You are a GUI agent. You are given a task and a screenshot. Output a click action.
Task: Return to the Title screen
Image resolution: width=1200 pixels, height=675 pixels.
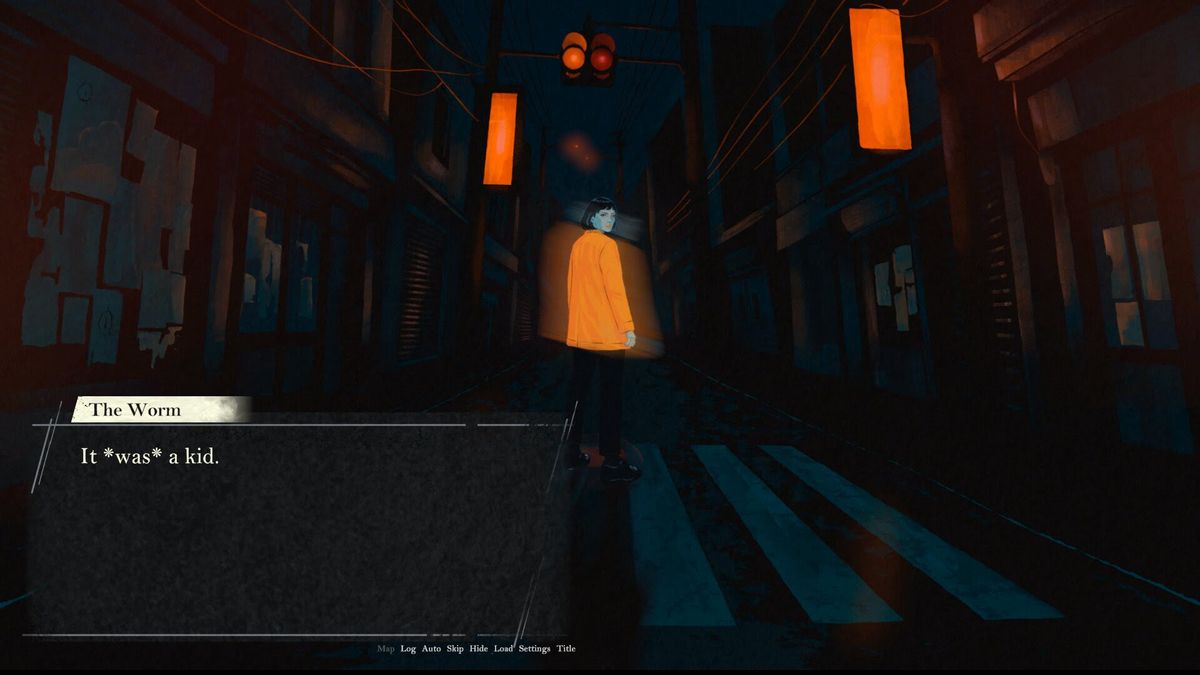click(566, 649)
